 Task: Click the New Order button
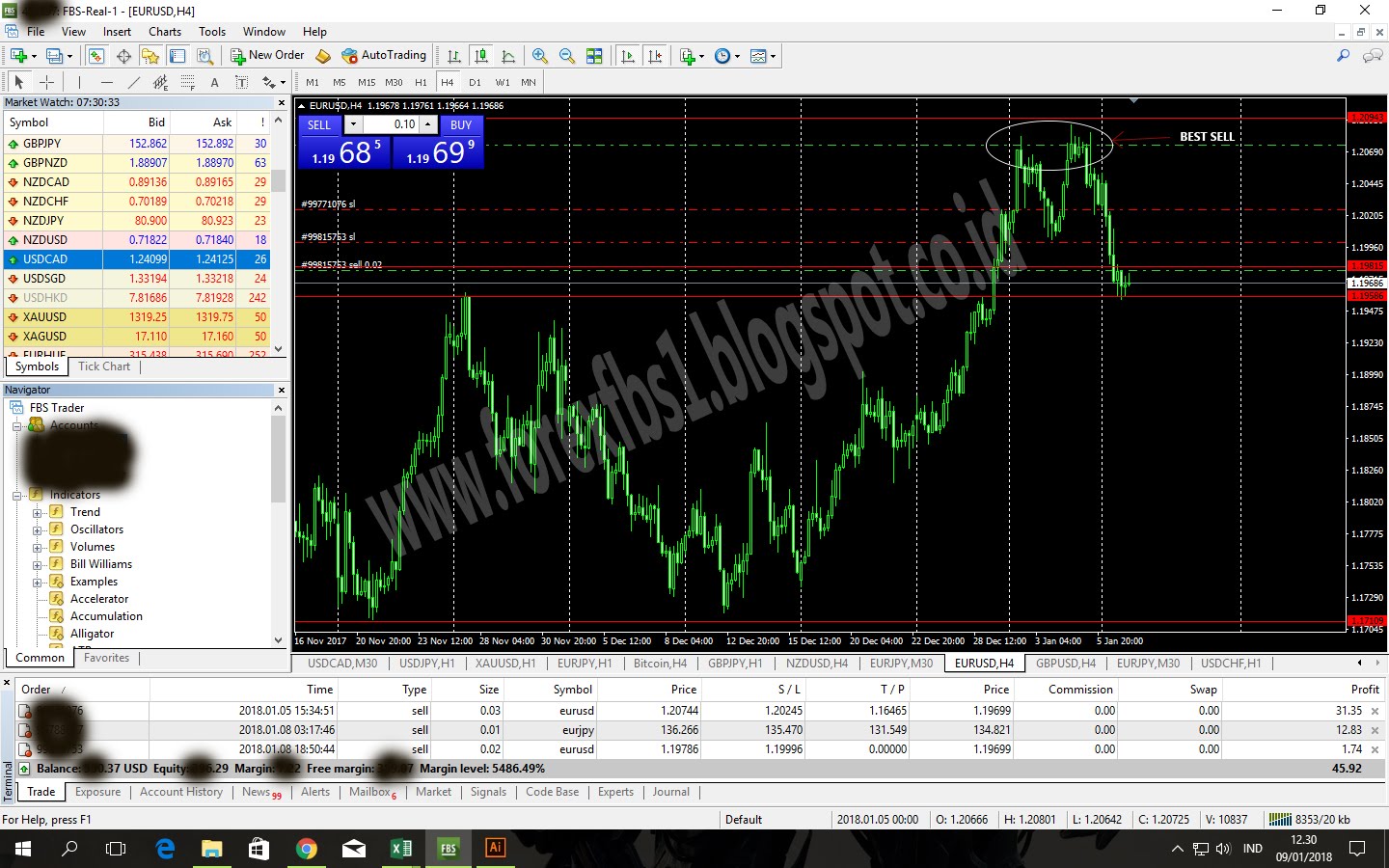268,56
